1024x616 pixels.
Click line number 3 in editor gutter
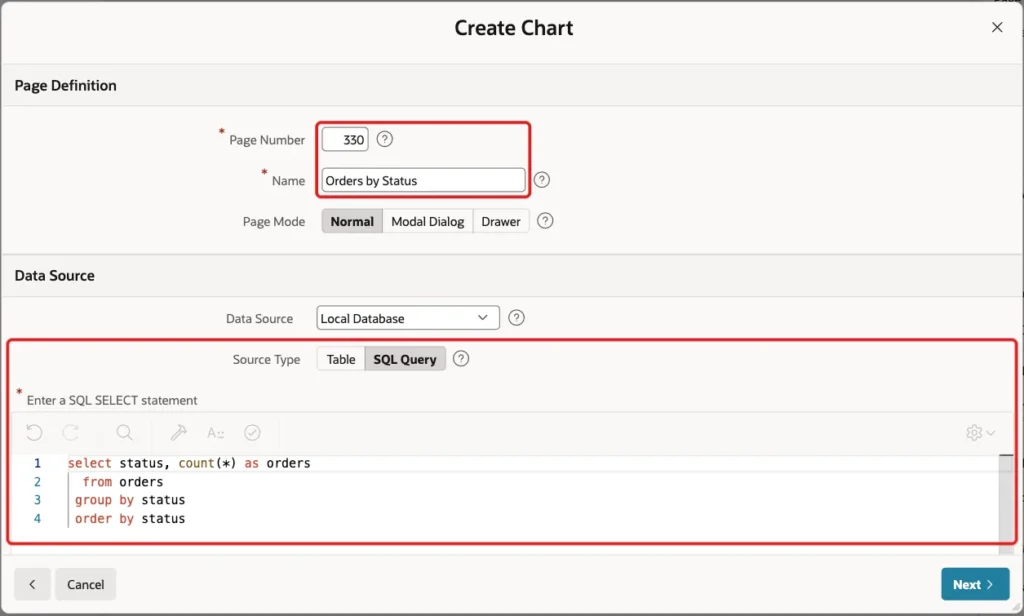click(x=37, y=500)
